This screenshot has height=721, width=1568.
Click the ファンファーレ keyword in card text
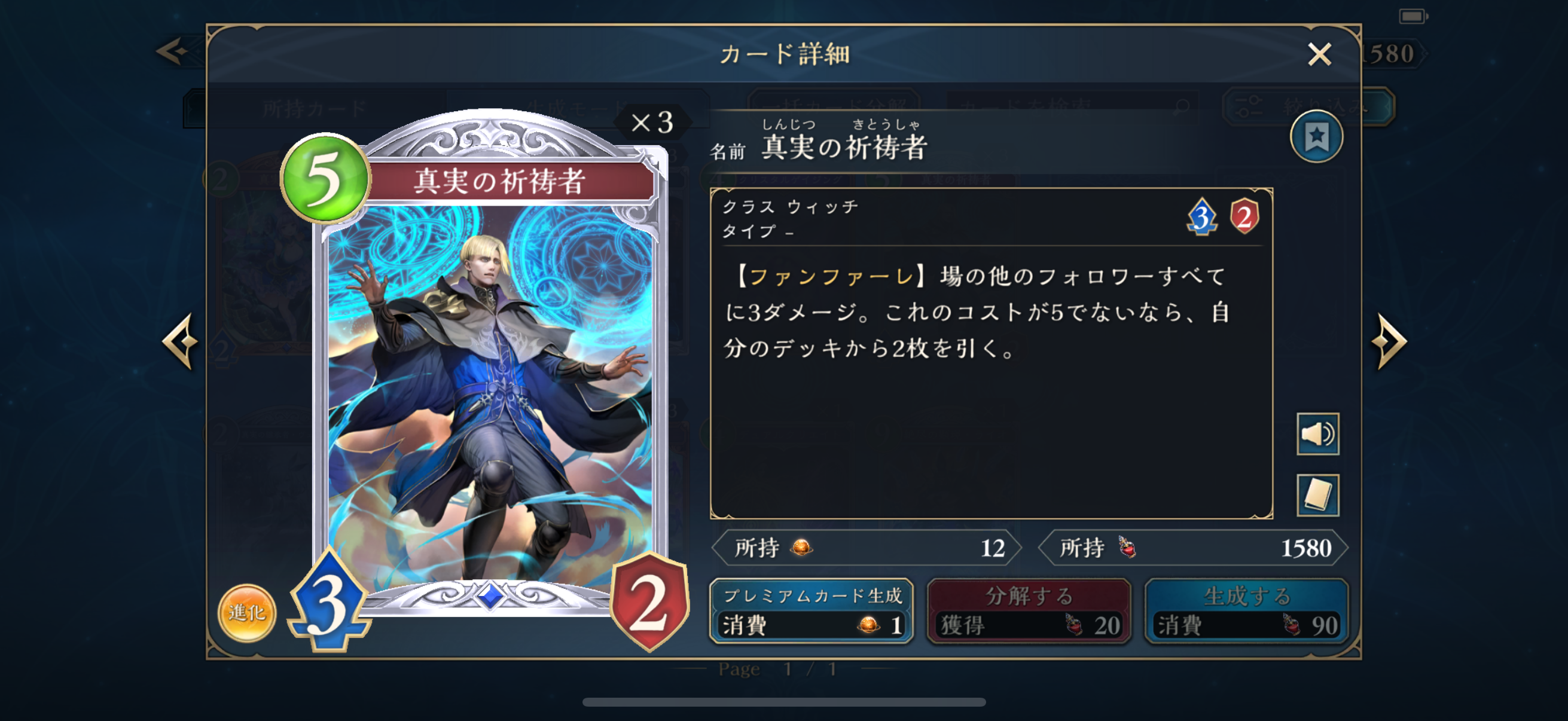(x=831, y=277)
